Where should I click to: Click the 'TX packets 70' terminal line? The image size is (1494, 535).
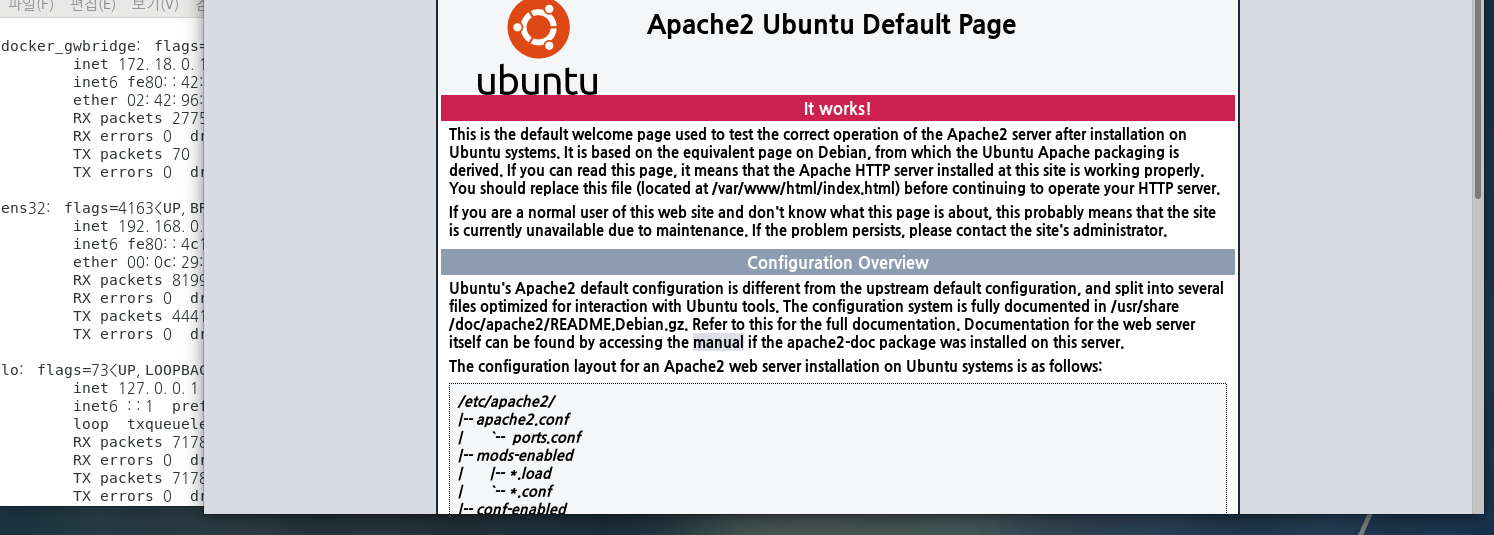point(131,154)
